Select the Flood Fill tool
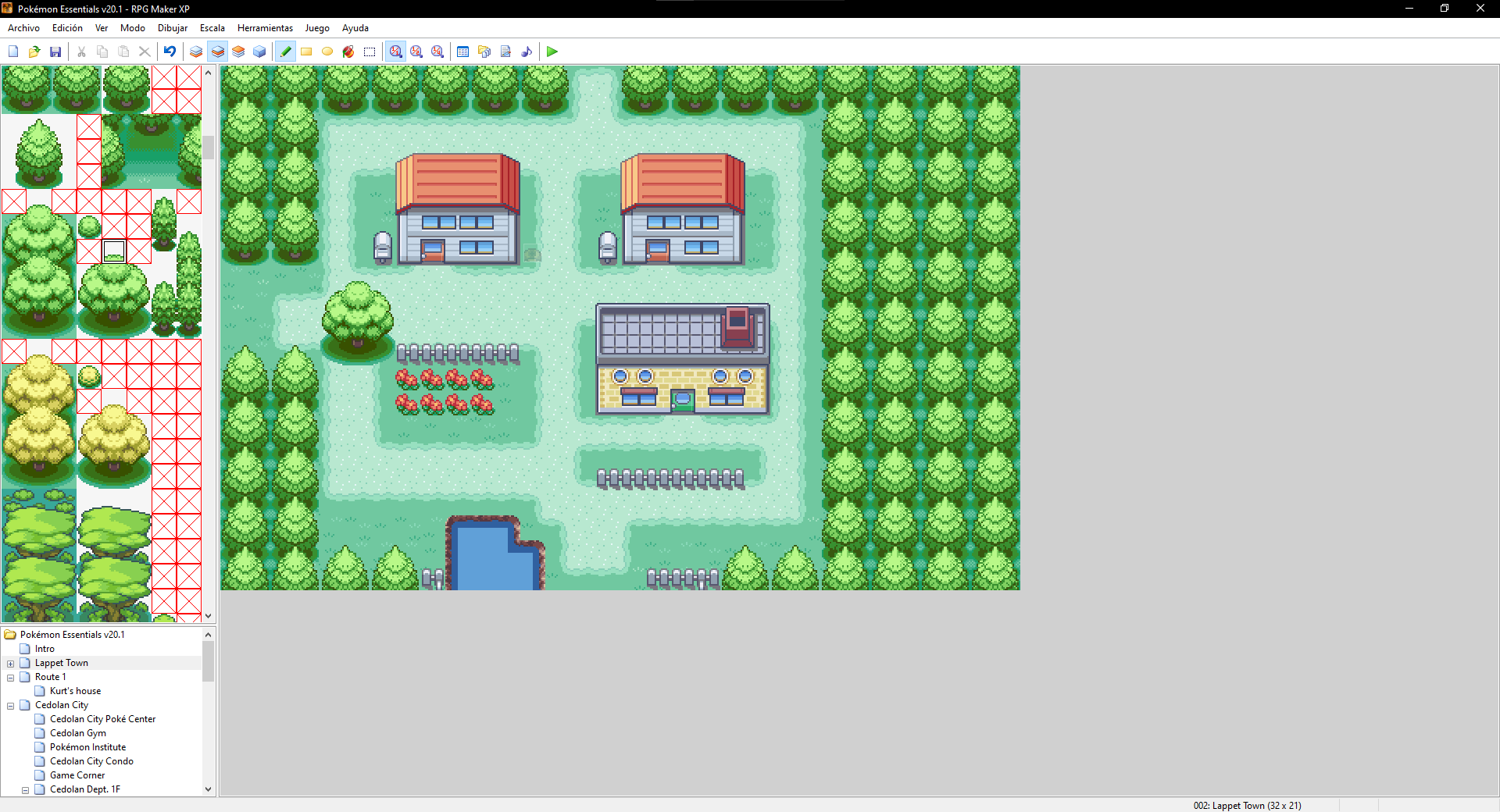The width and height of the screenshot is (1500, 812). 348,52
